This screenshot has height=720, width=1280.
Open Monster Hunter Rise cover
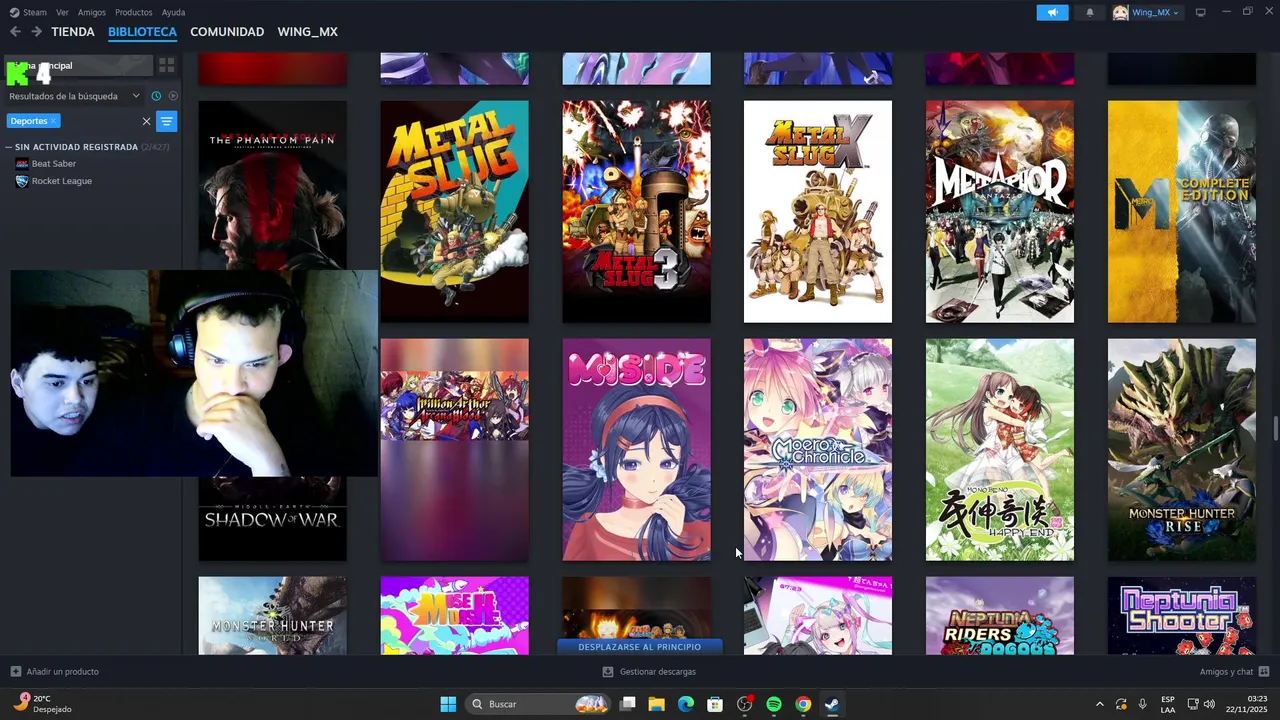pos(1182,449)
